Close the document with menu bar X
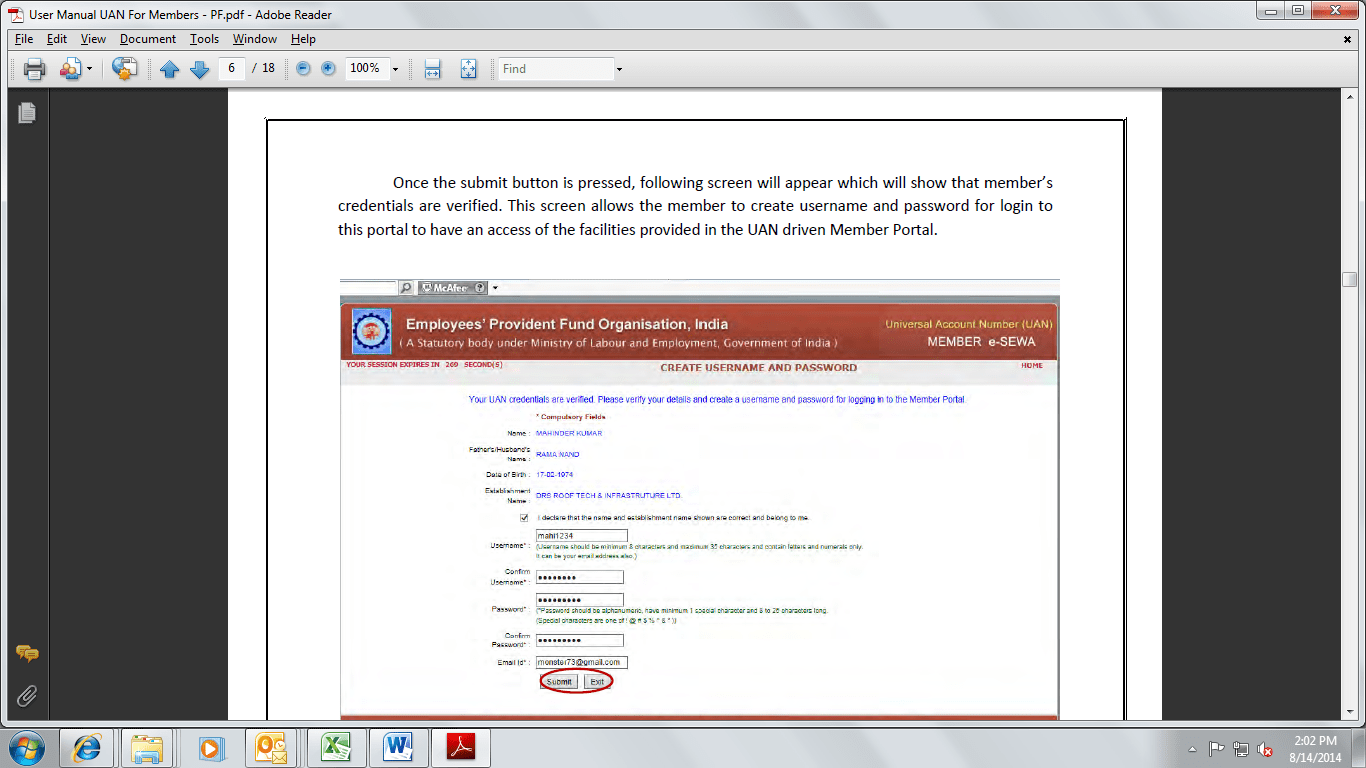1366x768 pixels. coord(1348,39)
